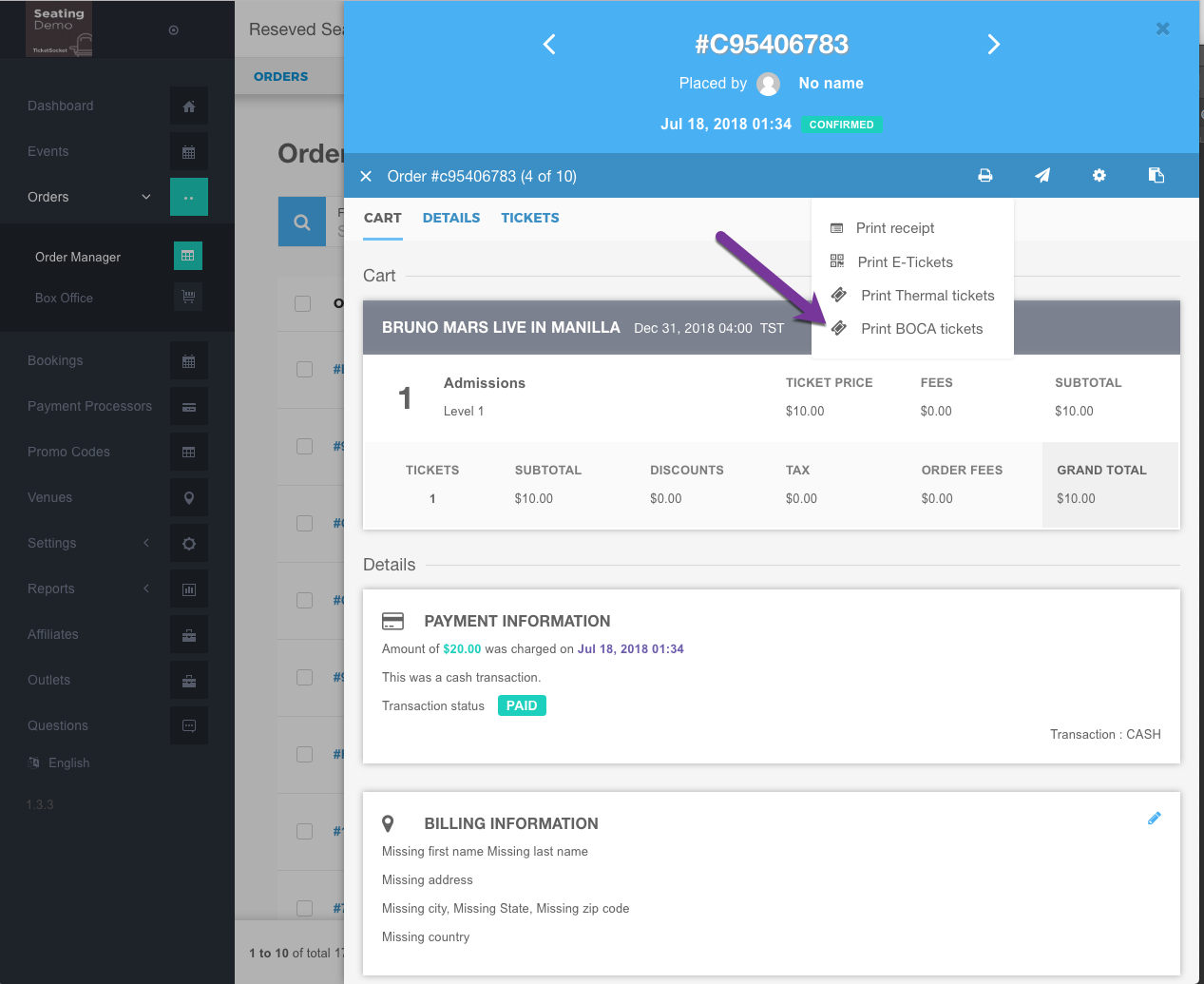Viewport: 1204px width, 984px height.
Task: Open the Outlets briefcase icon
Action: [x=189, y=681]
